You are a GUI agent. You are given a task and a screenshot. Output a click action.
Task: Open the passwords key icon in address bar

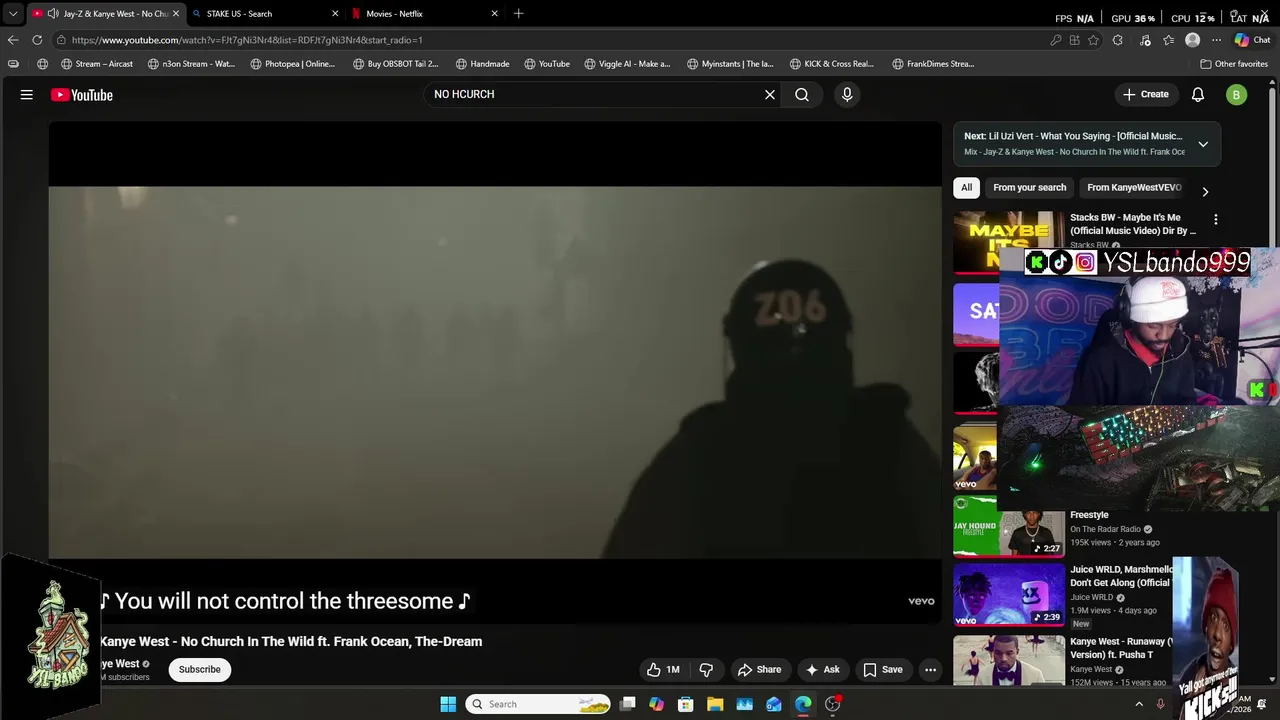coord(1056,40)
